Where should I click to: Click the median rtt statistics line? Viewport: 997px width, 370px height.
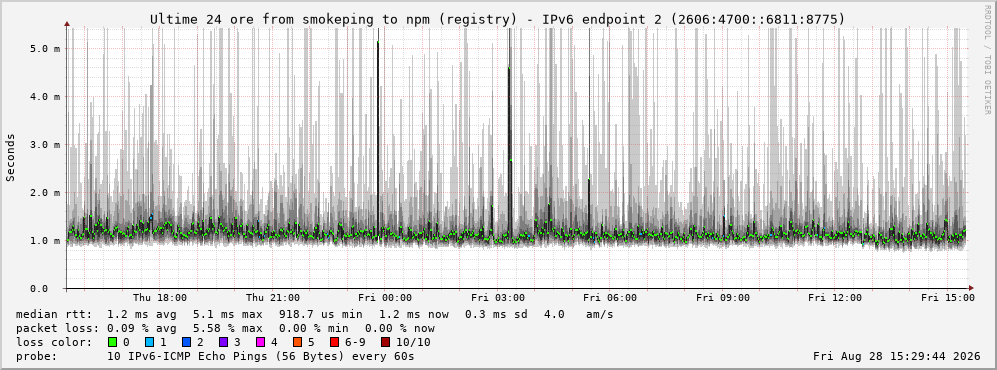pyautogui.click(x=314, y=314)
